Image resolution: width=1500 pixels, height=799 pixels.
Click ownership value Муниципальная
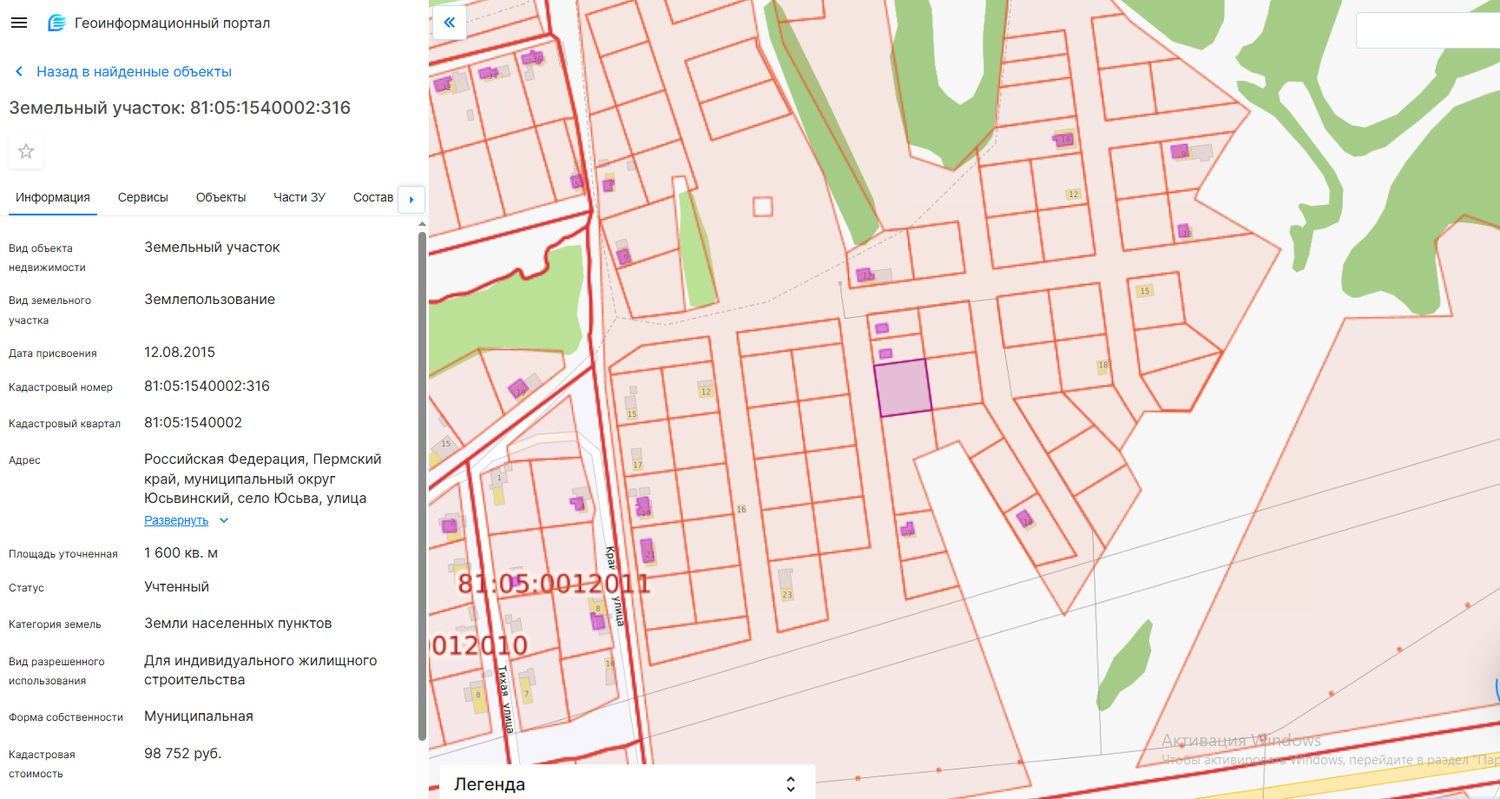coord(199,716)
